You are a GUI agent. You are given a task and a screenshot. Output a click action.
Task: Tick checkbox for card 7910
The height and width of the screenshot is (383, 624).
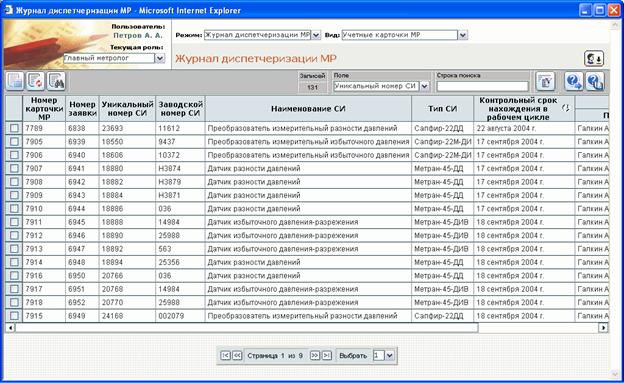click(14, 209)
